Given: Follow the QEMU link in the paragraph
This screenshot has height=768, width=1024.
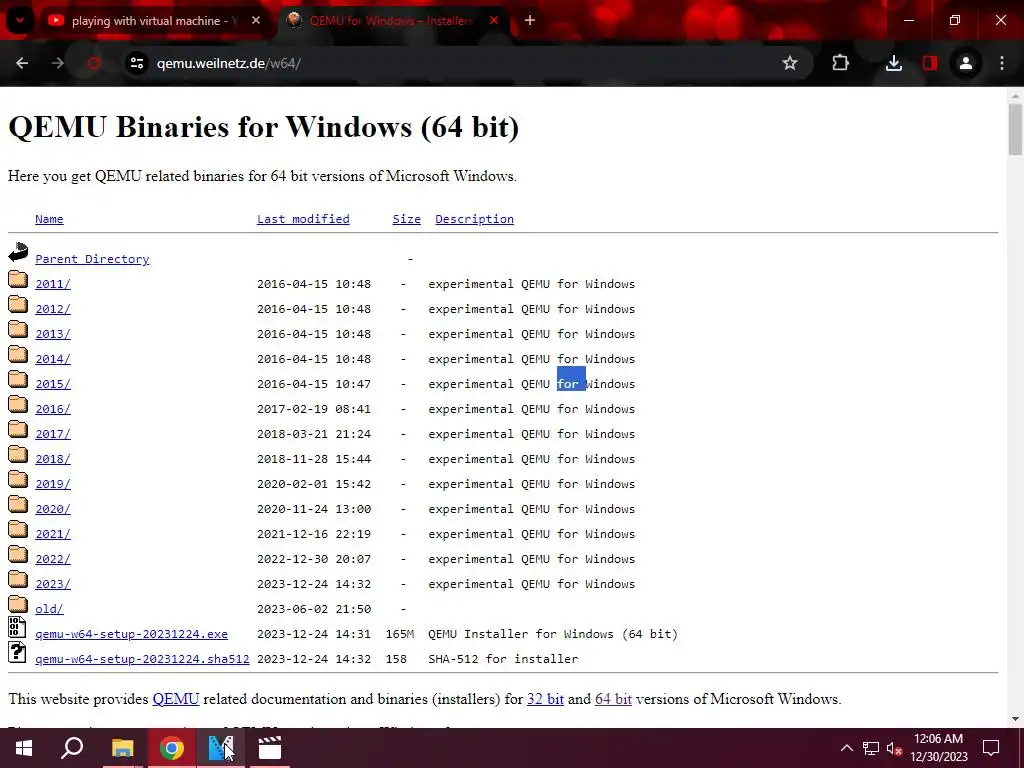Looking at the screenshot, I should click(176, 699).
